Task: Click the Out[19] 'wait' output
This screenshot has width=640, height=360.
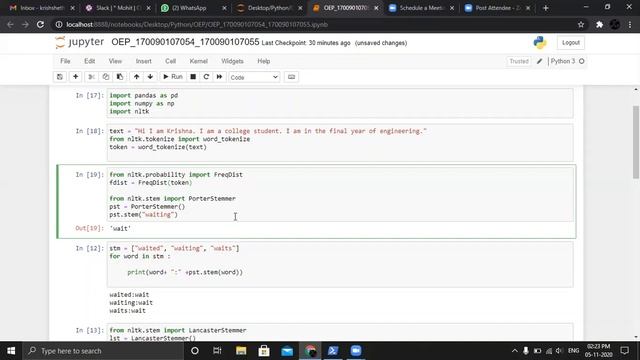Action: coord(120,229)
